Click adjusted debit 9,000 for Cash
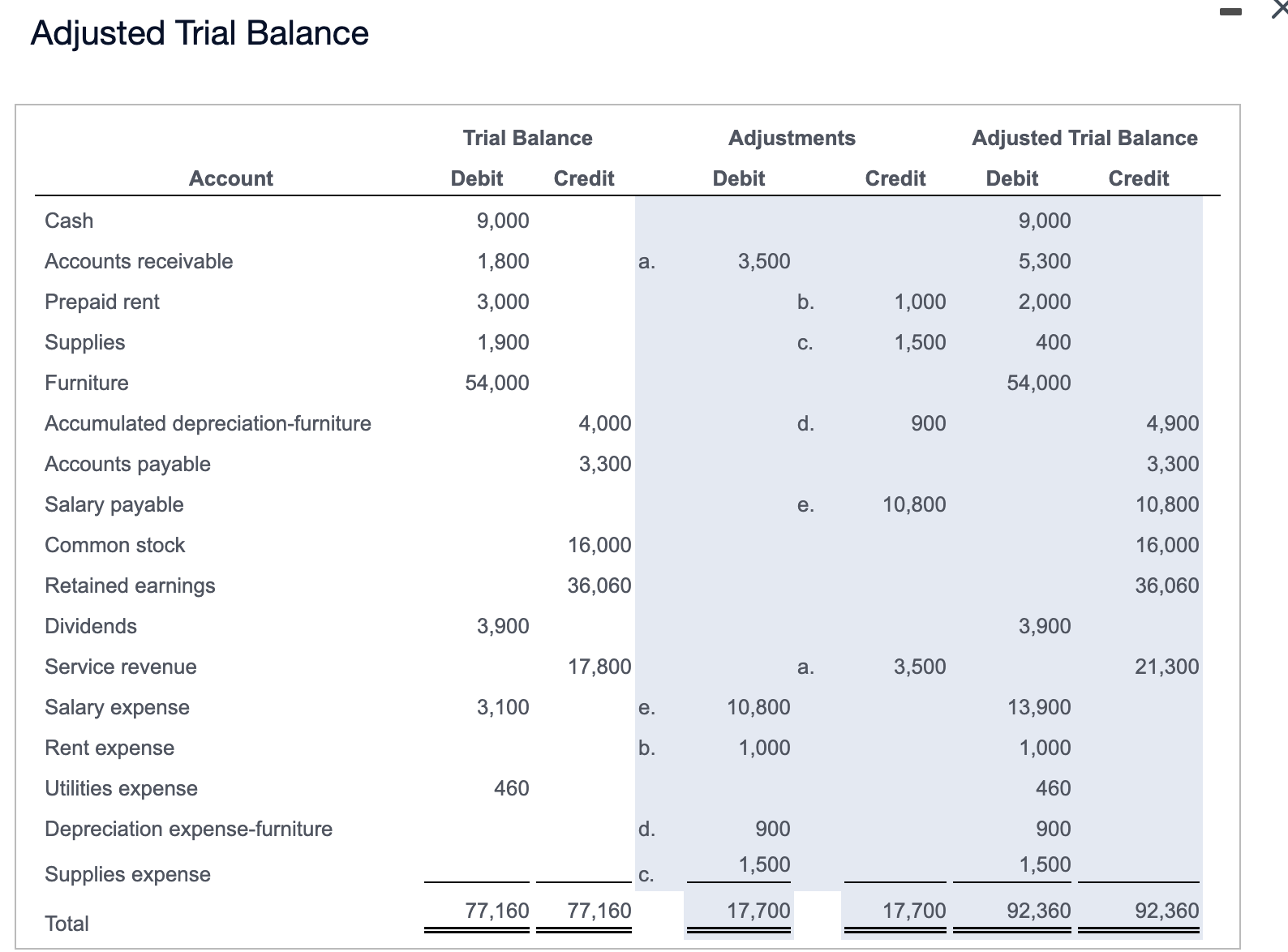The height and width of the screenshot is (952, 1288). click(x=1045, y=221)
